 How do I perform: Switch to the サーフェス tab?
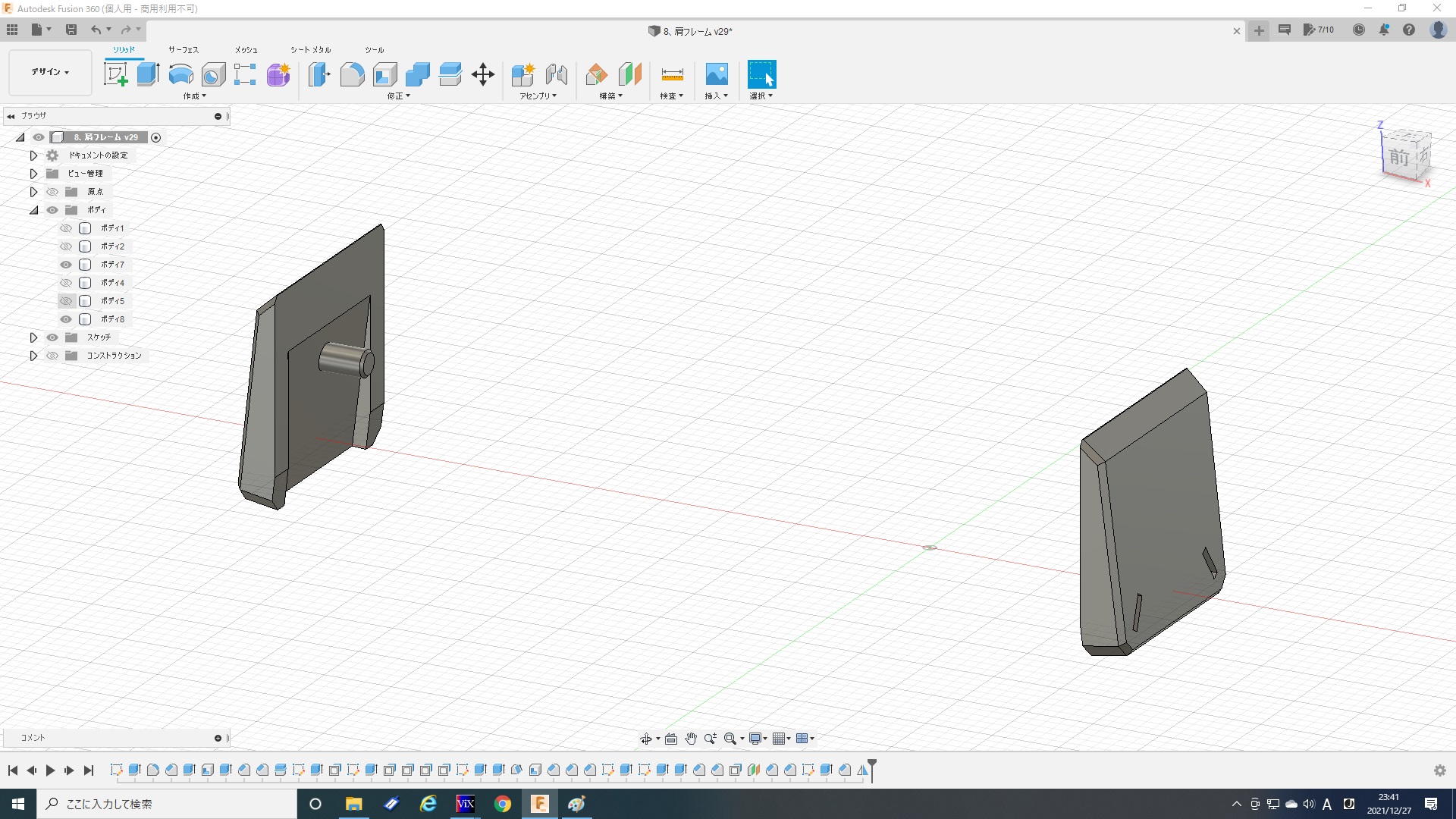[183, 50]
